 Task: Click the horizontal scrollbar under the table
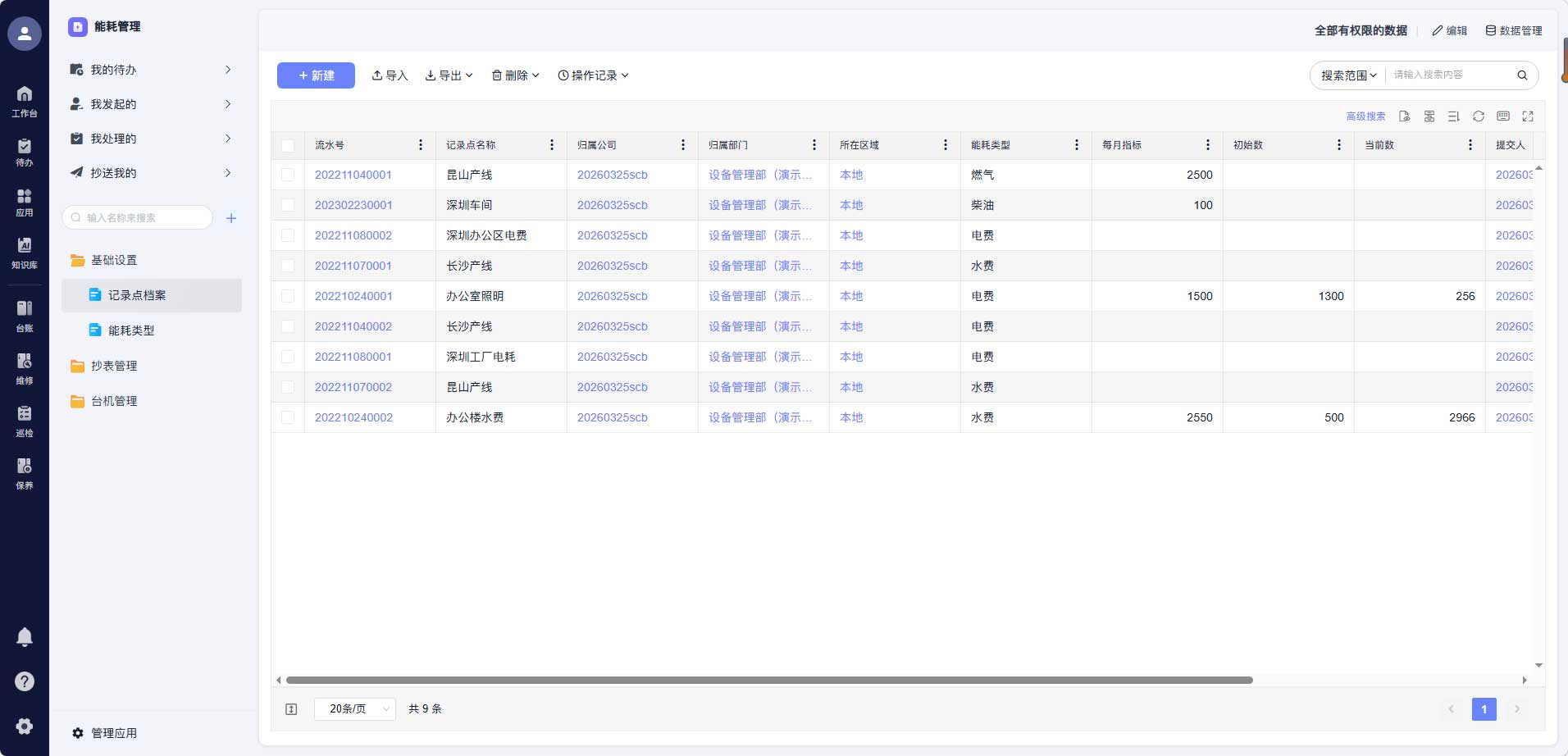pos(768,680)
